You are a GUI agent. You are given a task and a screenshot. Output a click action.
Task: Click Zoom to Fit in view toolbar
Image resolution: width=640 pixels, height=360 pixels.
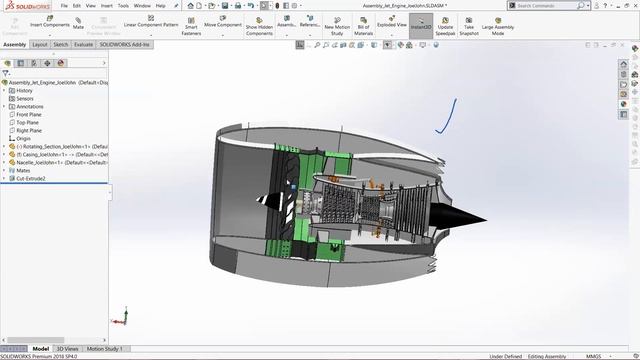click(317, 45)
